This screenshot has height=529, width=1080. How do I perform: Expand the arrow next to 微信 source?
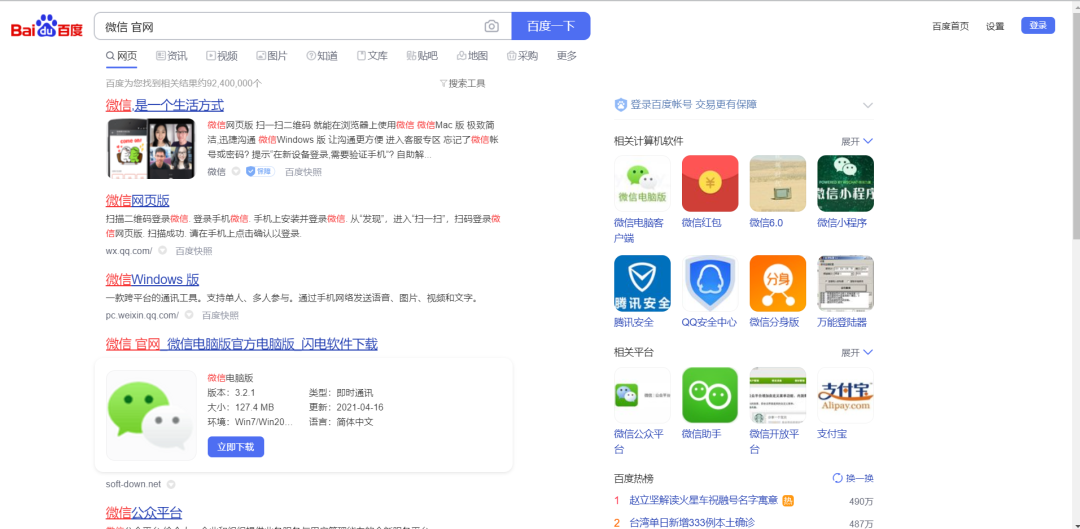coord(236,172)
